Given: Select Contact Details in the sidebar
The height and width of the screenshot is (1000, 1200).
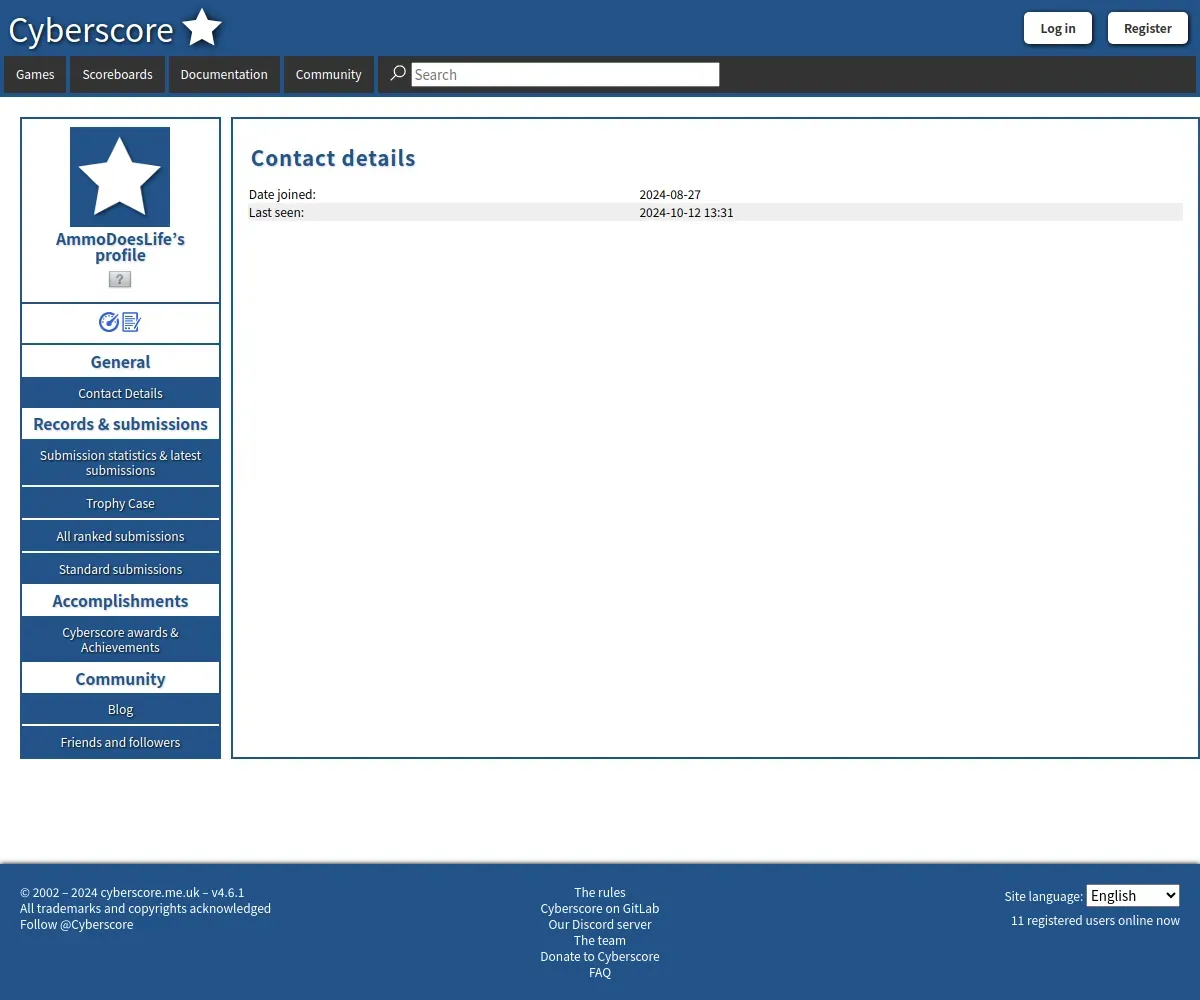Looking at the screenshot, I should click(120, 393).
